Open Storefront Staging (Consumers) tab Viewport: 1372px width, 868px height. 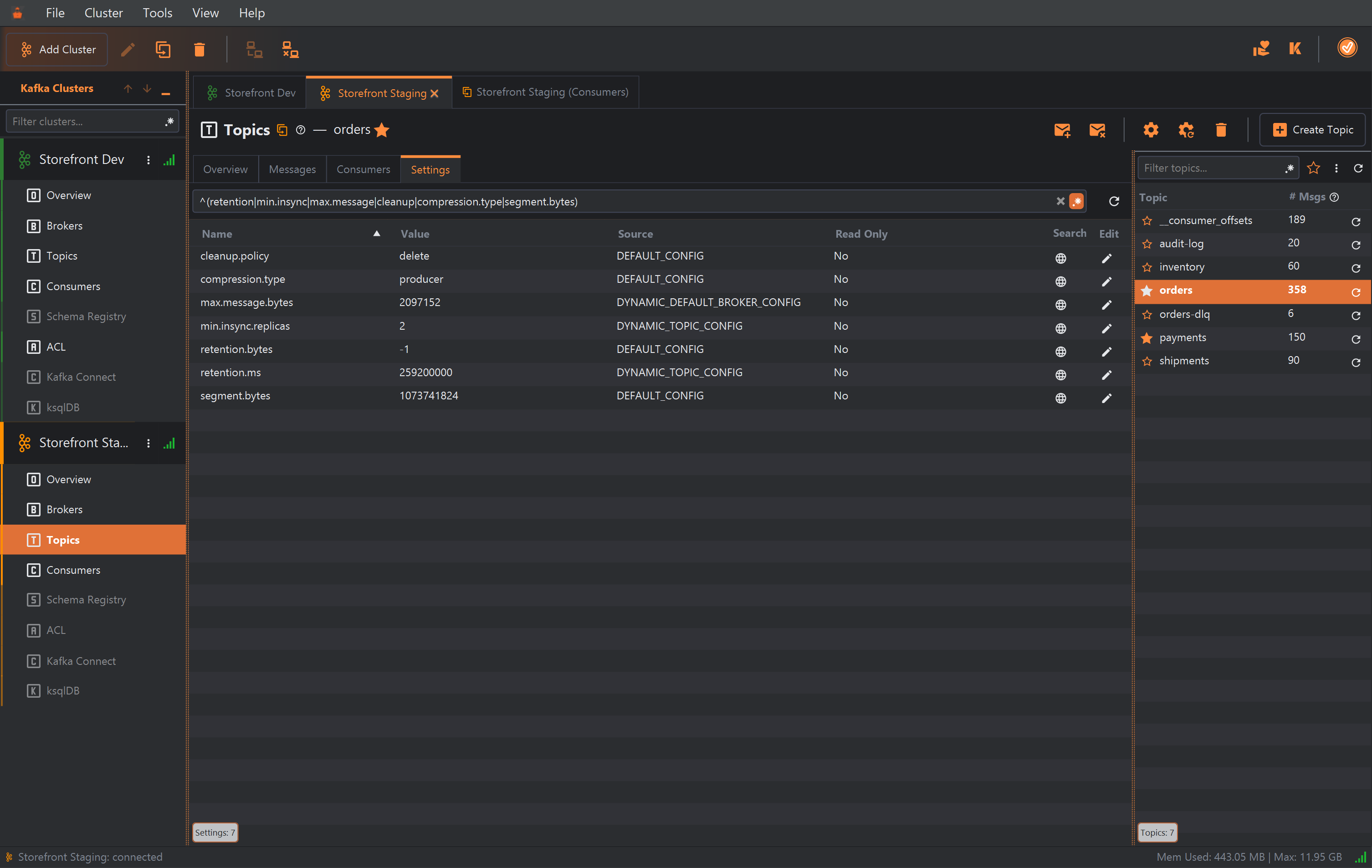(x=545, y=92)
